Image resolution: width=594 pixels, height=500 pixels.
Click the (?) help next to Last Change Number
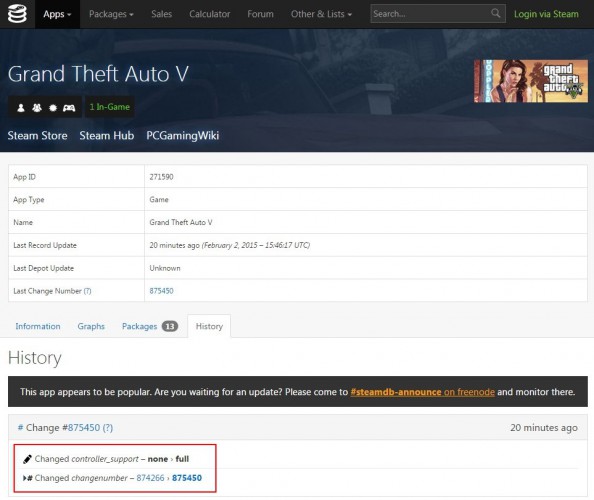pyautogui.click(x=88, y=291)
